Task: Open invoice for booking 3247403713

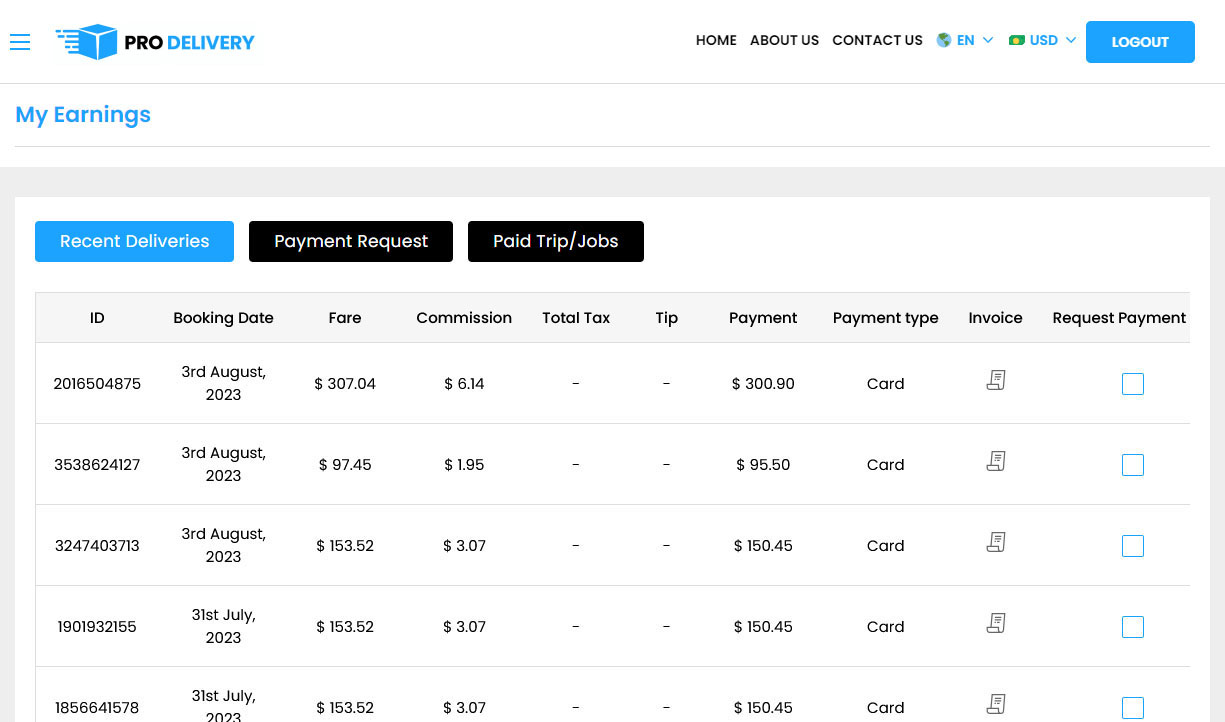Action: coord(995,542)
